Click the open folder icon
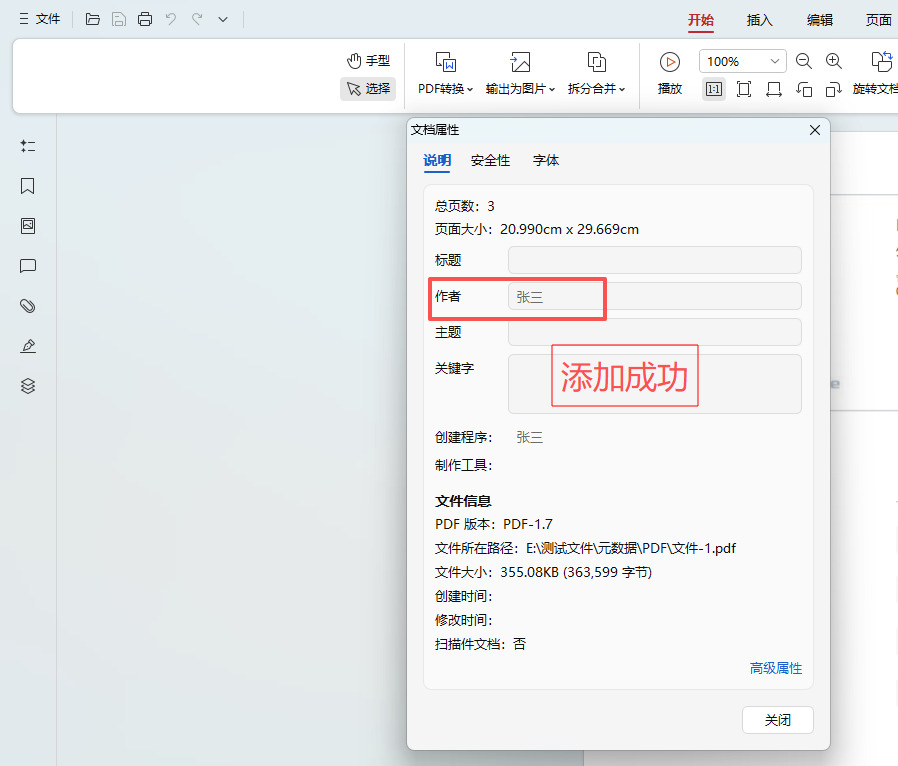 point(92,19)
